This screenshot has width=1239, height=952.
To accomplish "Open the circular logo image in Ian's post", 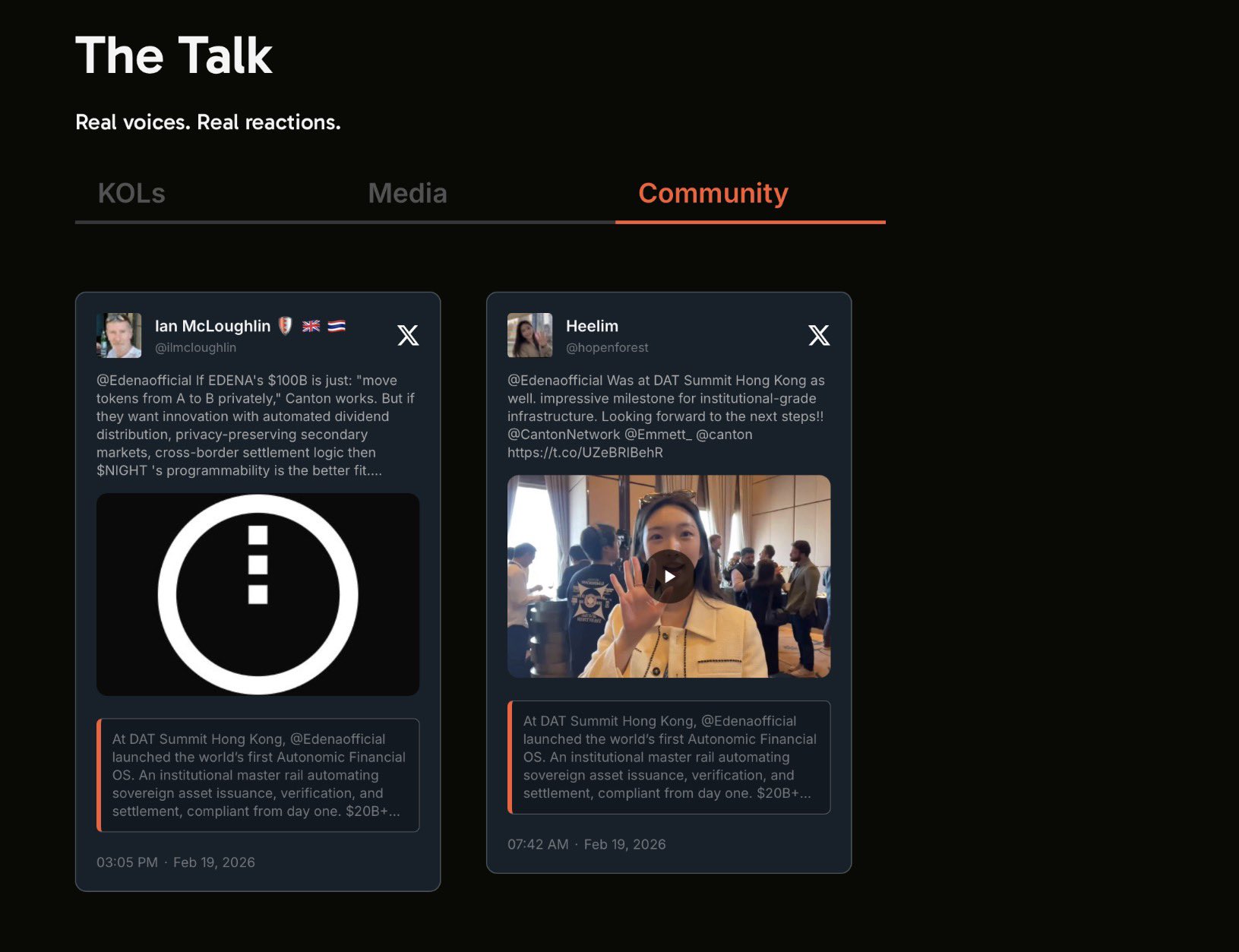I will pos(258,595).
